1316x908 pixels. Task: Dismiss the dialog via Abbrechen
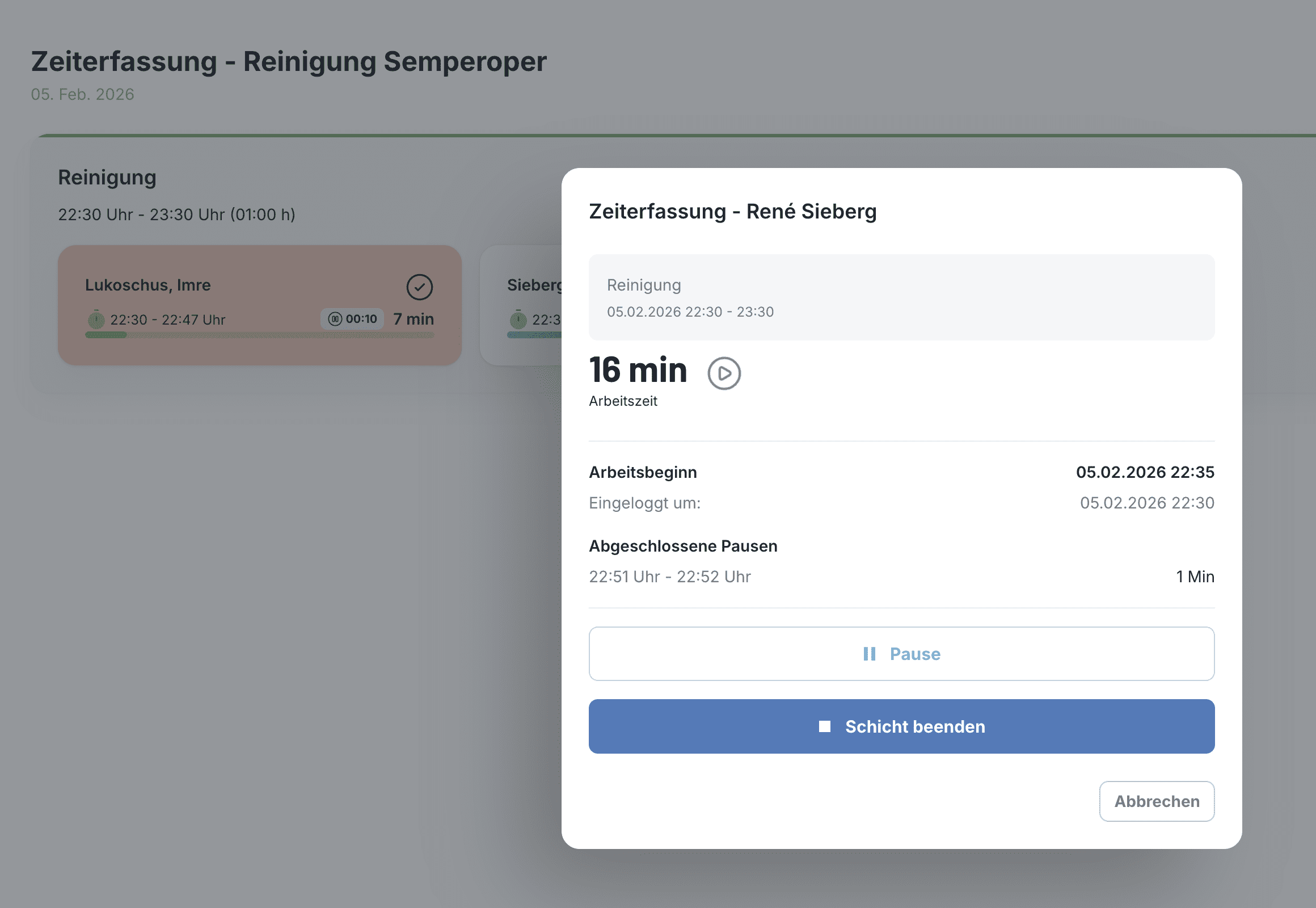point(1156,801)
